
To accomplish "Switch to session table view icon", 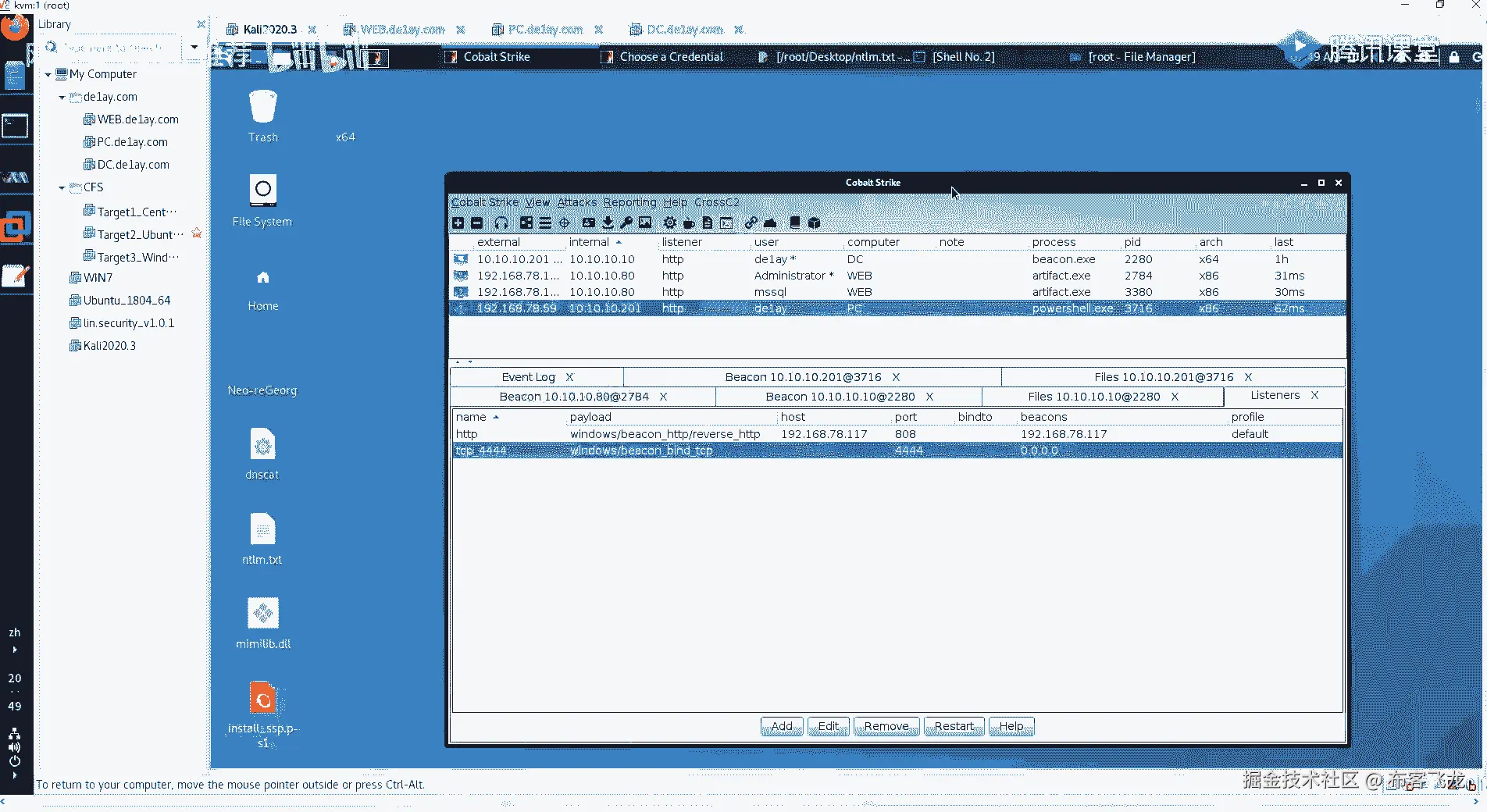I will point(545,223).
